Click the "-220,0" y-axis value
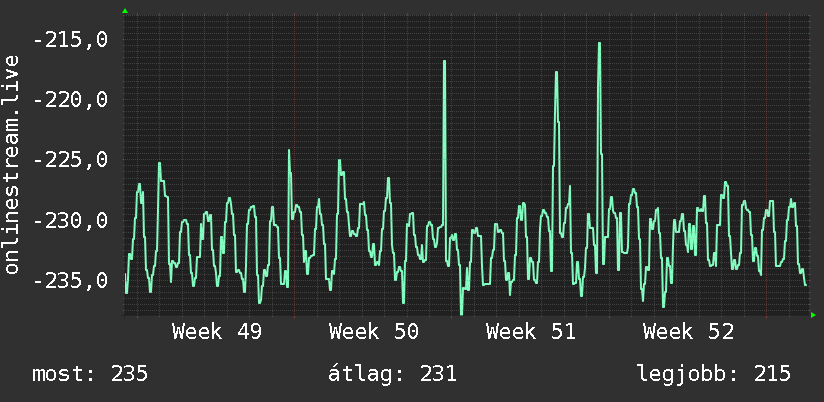This screenshot has width=824, height=402. (x=71, y=99)
